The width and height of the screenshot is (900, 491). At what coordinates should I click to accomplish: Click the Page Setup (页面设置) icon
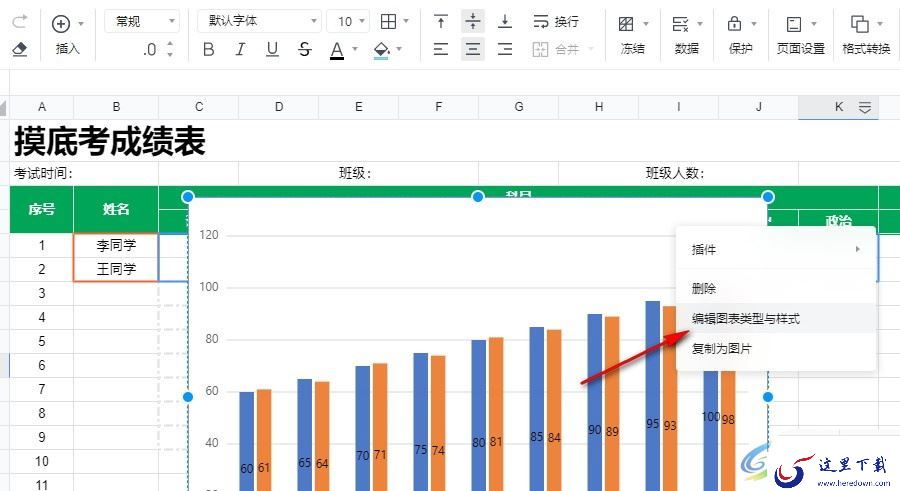point(794,24)
